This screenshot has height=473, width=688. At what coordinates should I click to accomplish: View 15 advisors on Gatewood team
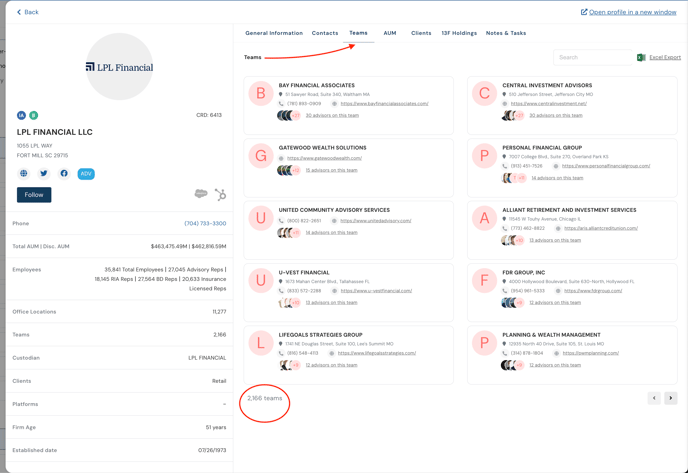(332, 170)
